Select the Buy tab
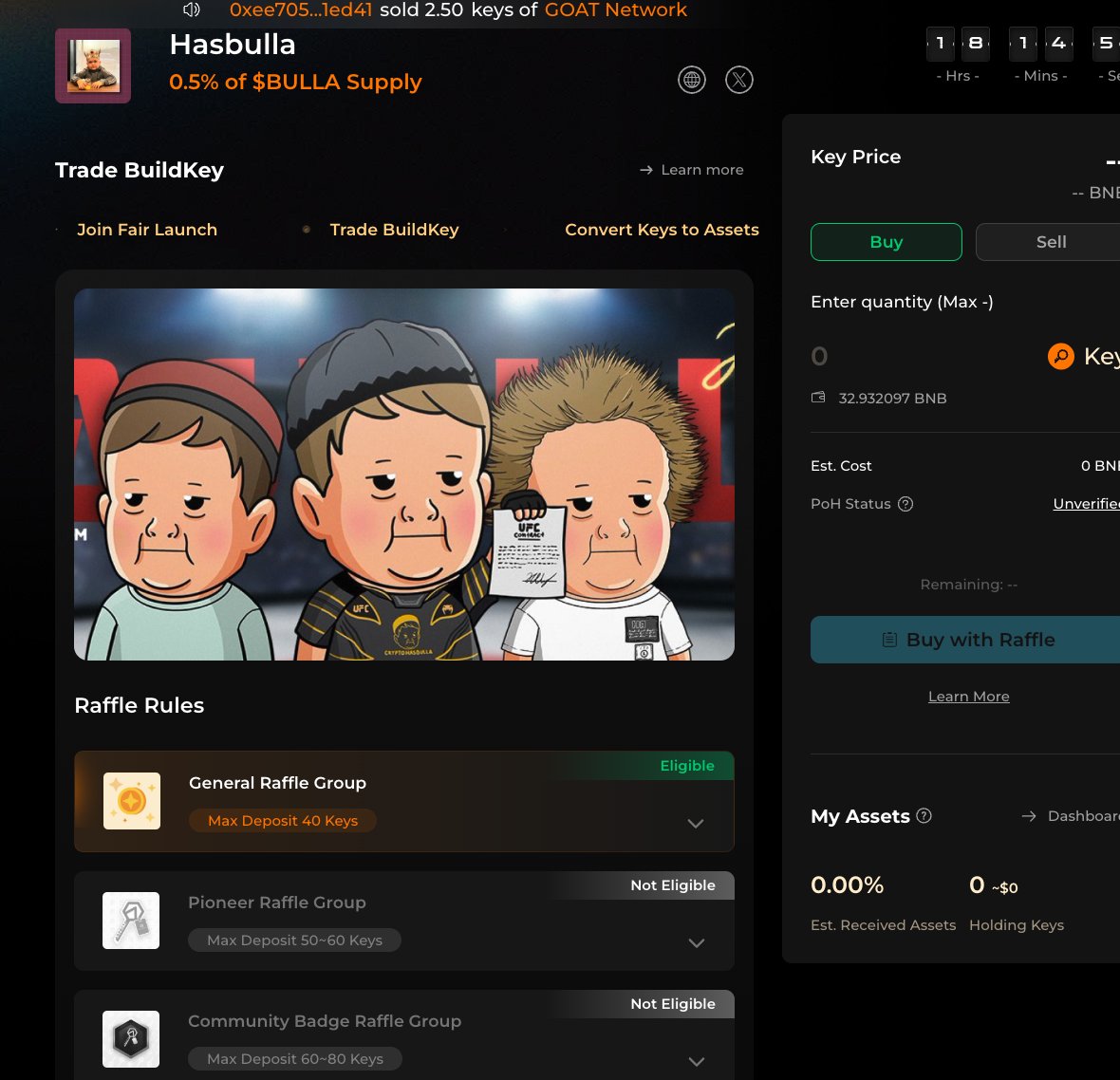 886,242
